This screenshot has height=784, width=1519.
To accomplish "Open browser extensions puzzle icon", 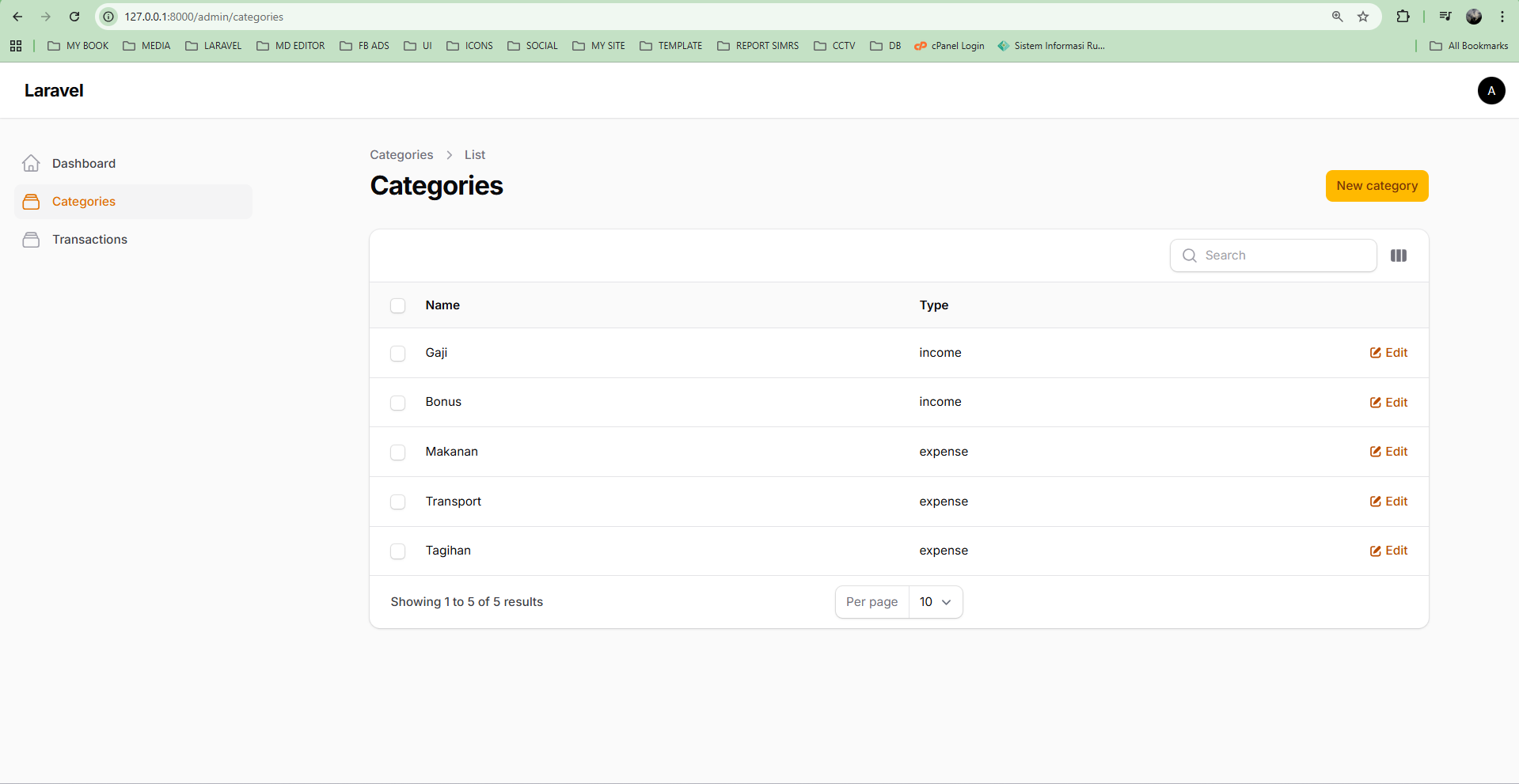I will point(1403,17).
